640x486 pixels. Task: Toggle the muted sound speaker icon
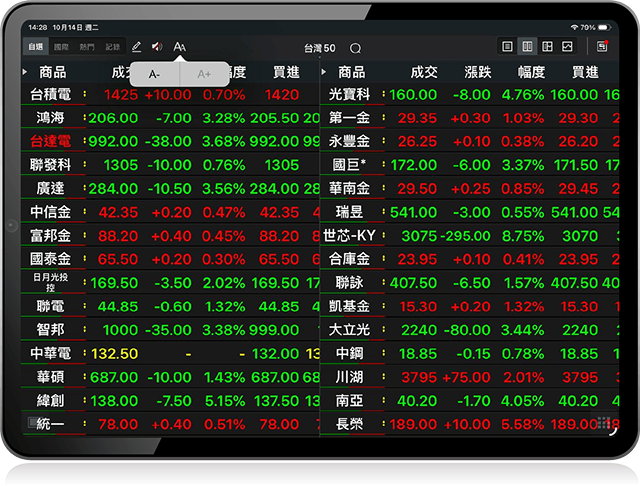pos(157,47)
